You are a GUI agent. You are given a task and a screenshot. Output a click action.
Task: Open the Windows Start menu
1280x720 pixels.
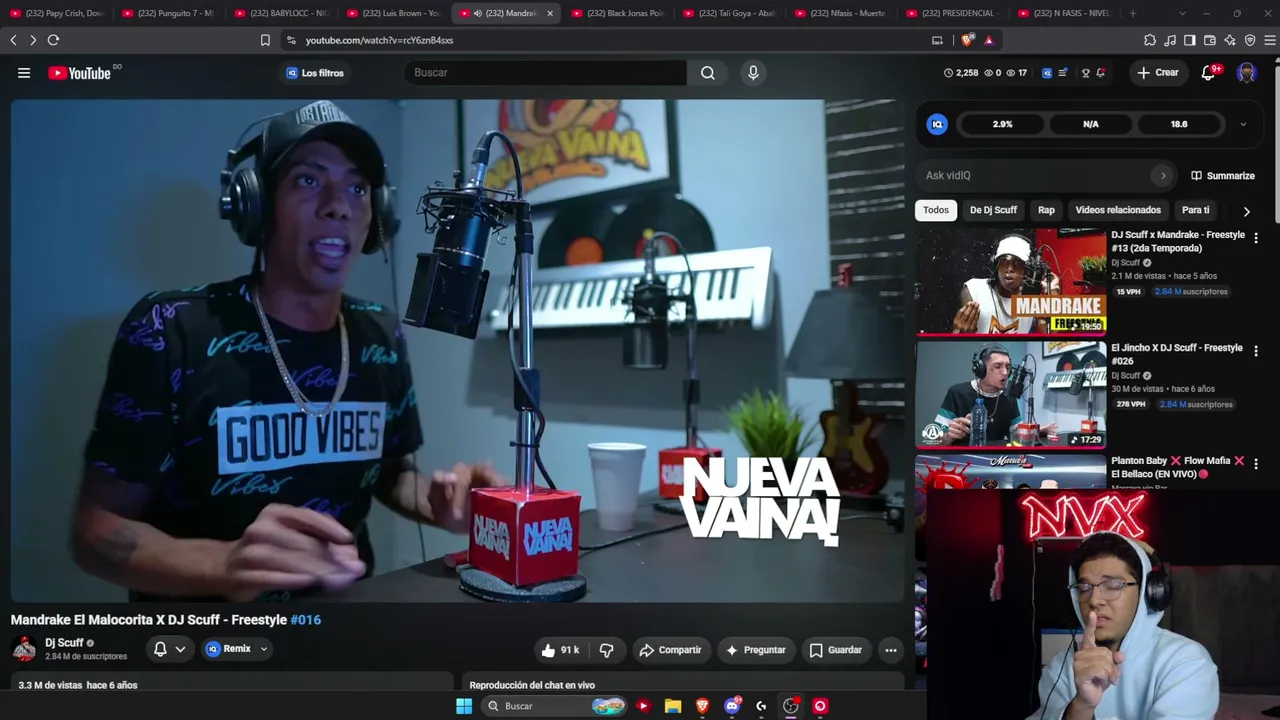[464, 706]
